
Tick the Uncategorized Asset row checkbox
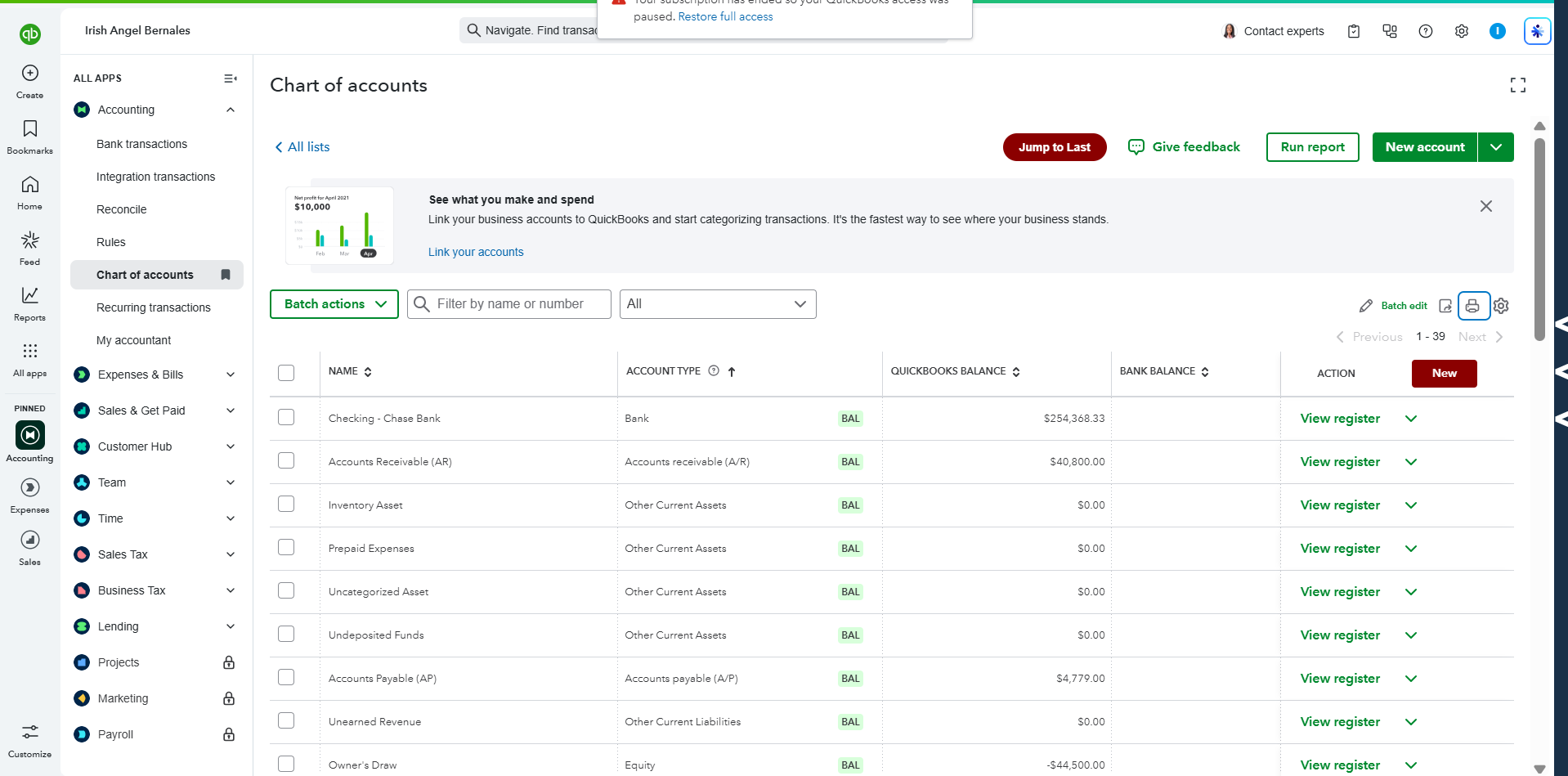(x=286, y=590)
